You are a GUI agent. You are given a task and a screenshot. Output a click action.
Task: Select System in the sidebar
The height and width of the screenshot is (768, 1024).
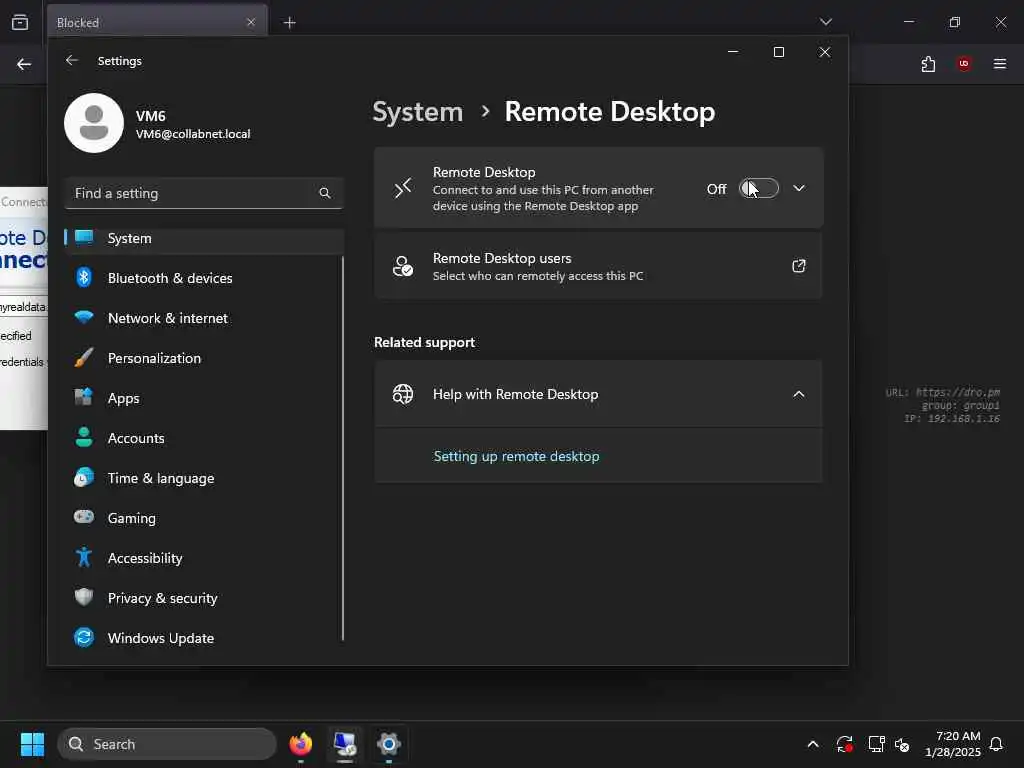204,238
